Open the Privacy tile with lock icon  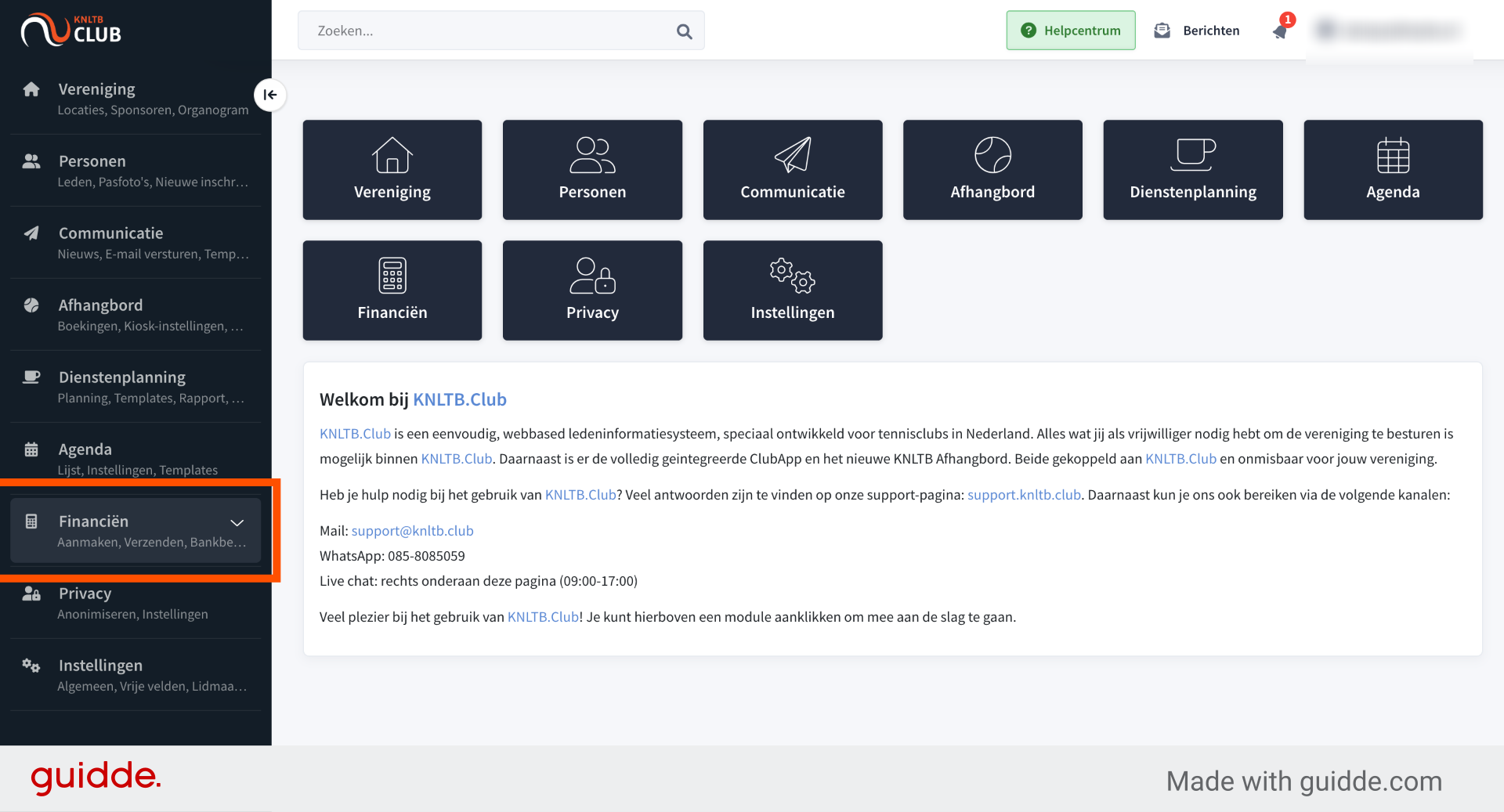click(x=592, y=291)
